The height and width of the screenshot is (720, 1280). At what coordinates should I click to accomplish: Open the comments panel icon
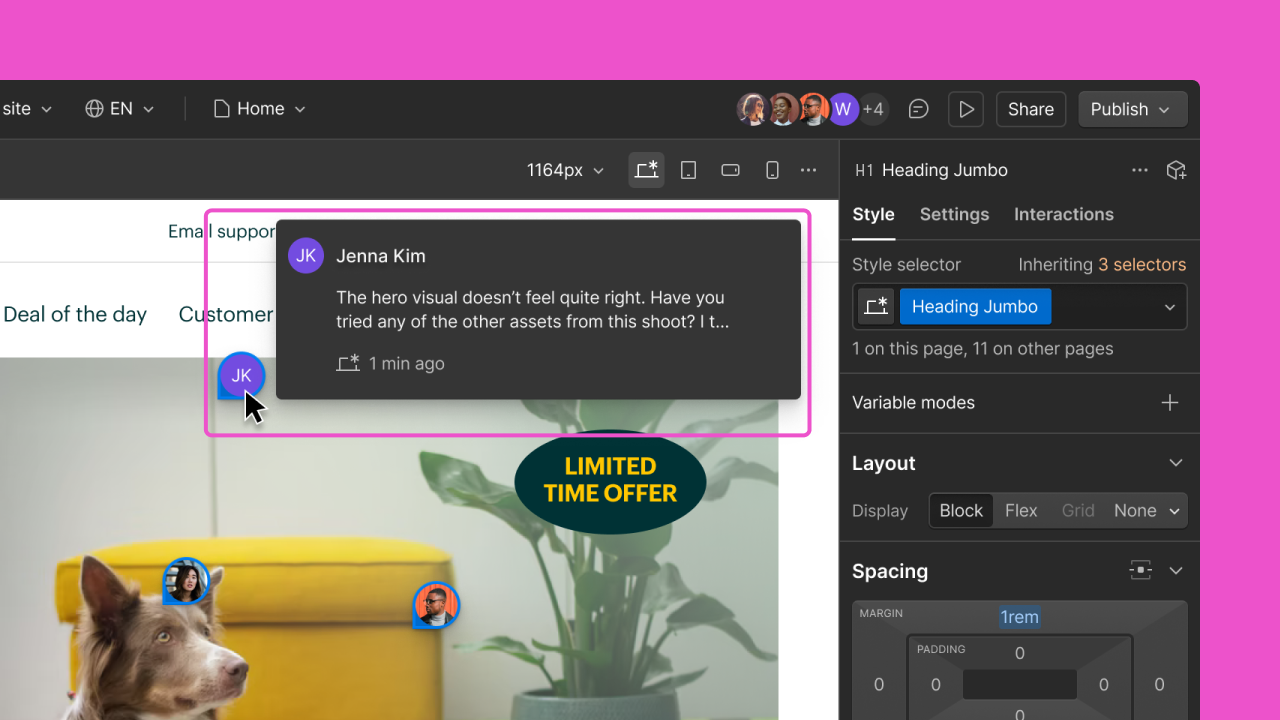tap(918, 109)
